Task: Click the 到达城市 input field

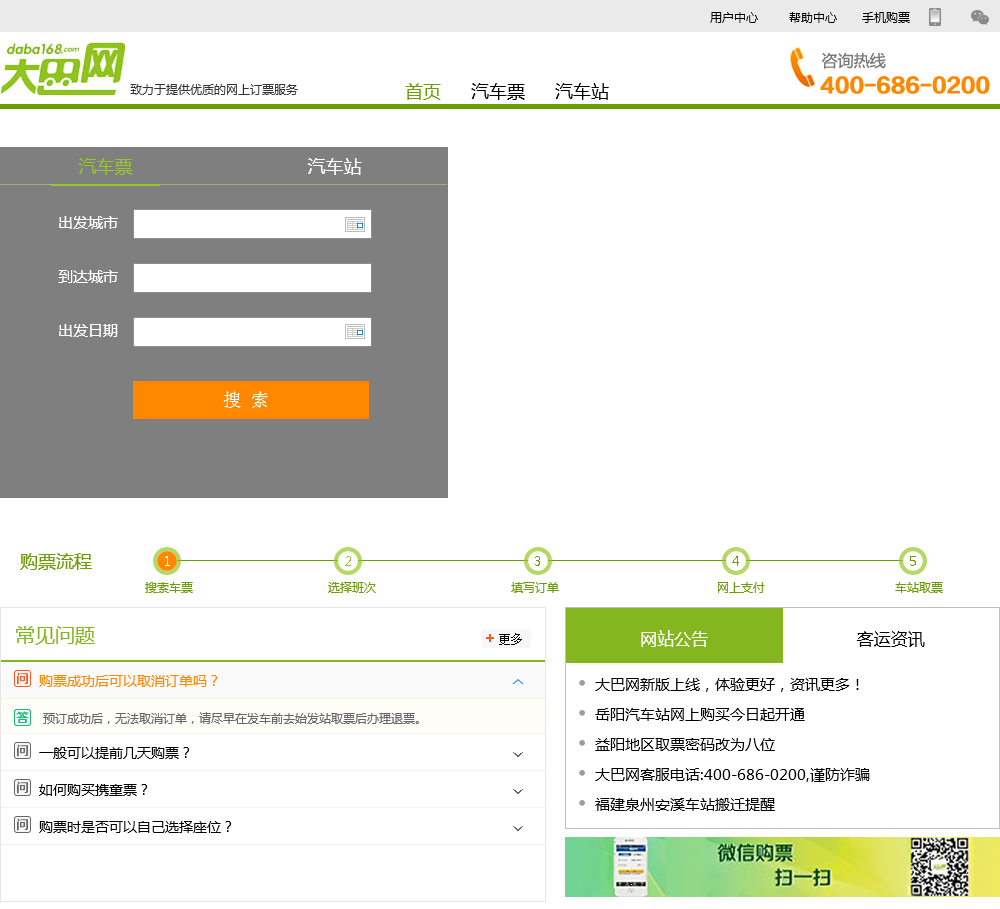Action: coord(253,278)
